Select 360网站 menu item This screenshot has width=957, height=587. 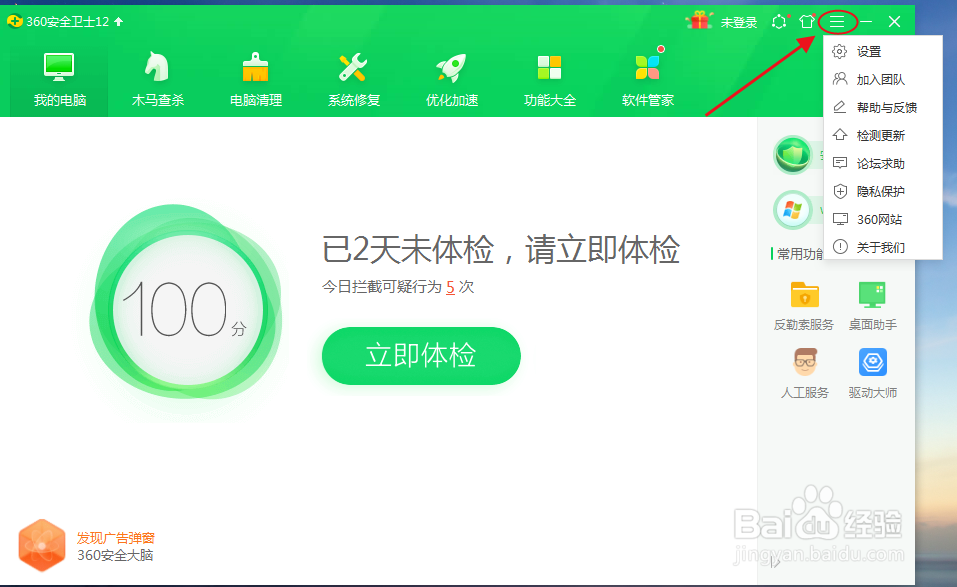pyautogui.click(x=882, y=219)
